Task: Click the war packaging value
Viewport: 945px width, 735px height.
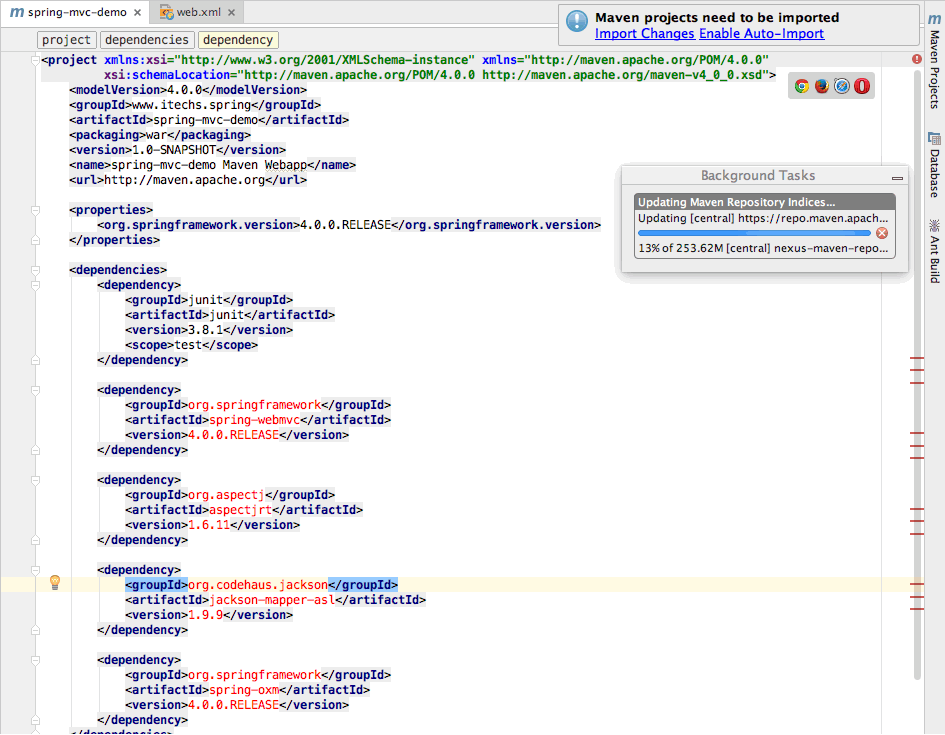Action: click(x=157, y=135)
